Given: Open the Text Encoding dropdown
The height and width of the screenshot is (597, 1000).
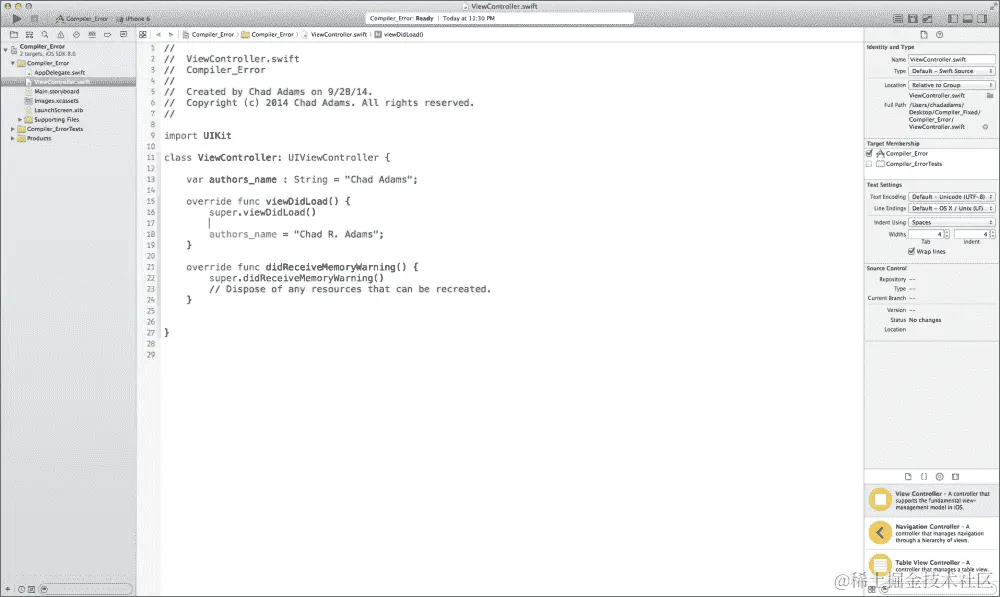Looking at the screenshot, I should point(952,197).
